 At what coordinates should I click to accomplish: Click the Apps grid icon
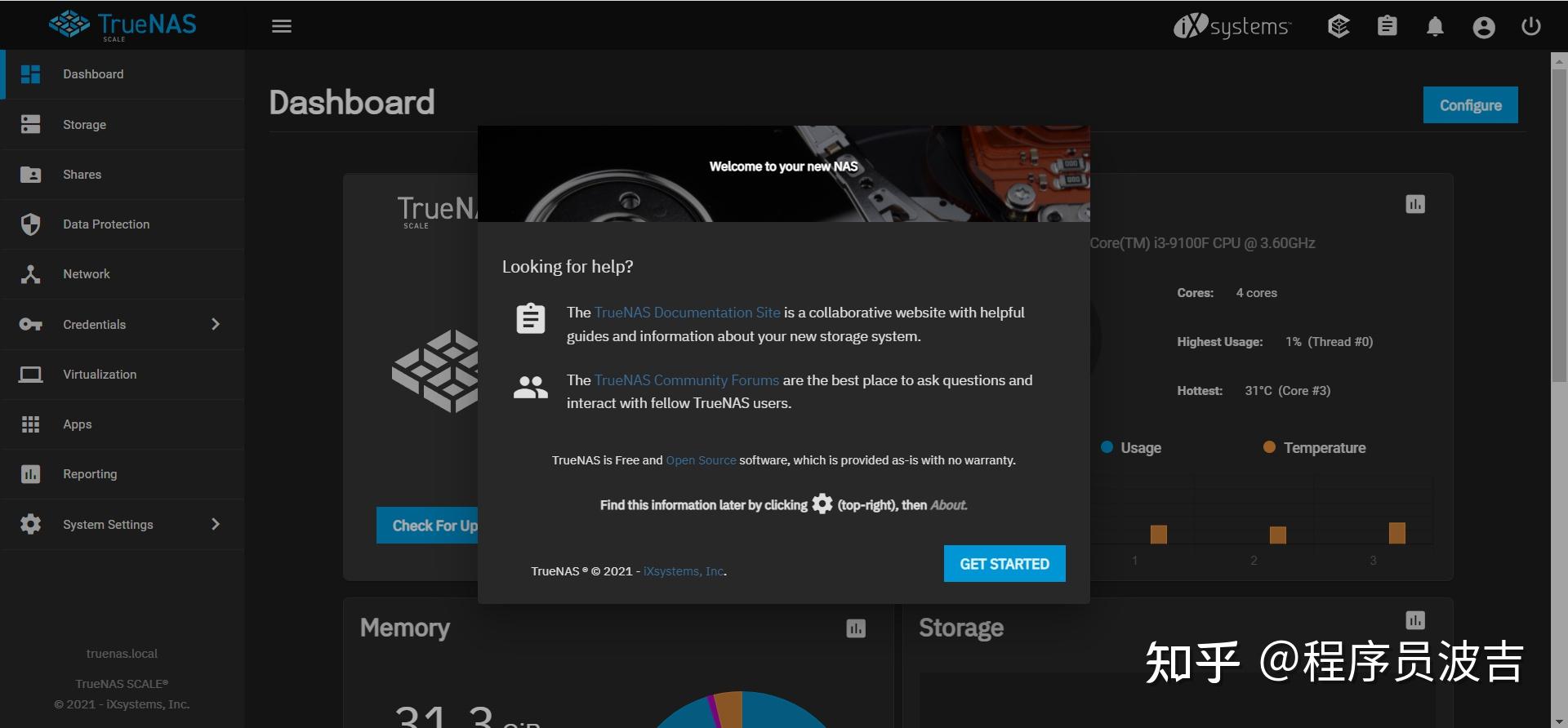tap(30, 424)
